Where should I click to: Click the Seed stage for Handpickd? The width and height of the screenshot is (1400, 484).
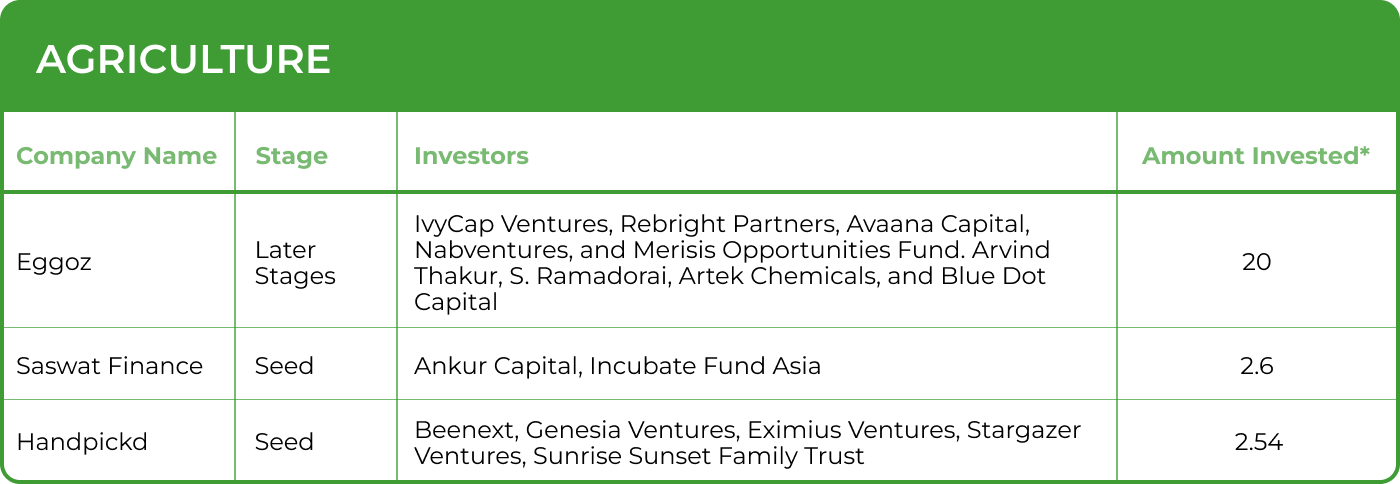(284, 442)
